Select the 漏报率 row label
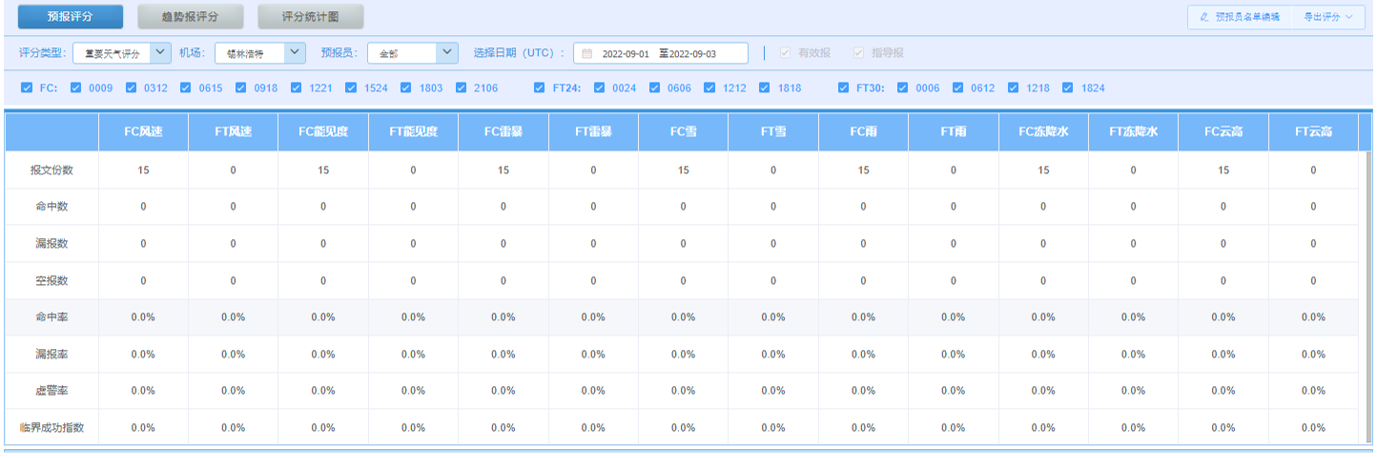 pyautogui.click(x=52, y=354)
